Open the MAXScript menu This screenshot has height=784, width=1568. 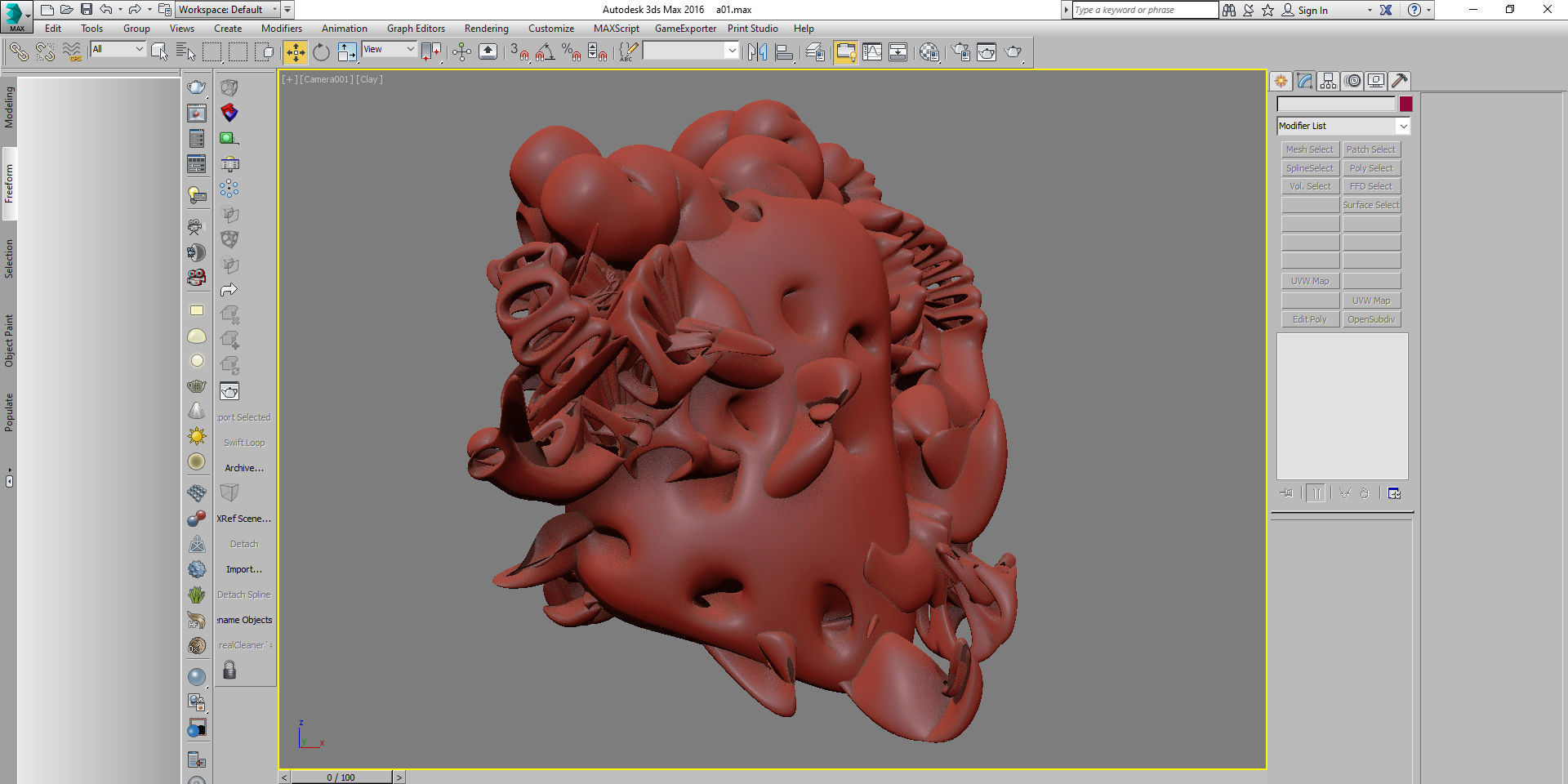tap(617, 29)
